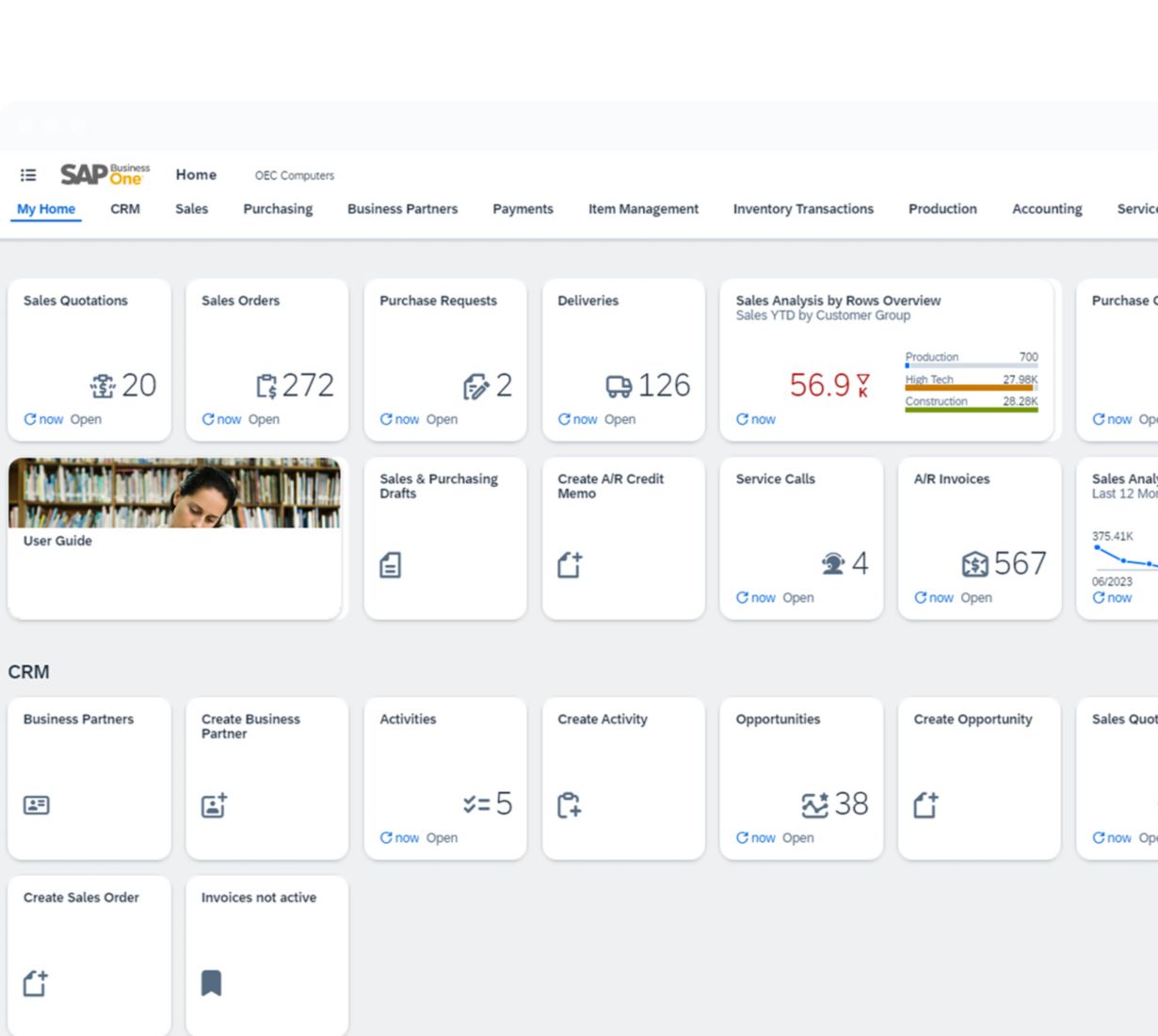Open the hamburger navigation menu icon
Image resolution: width=1158 pixels, height=1036 pixels.
[x=28, y=175]
